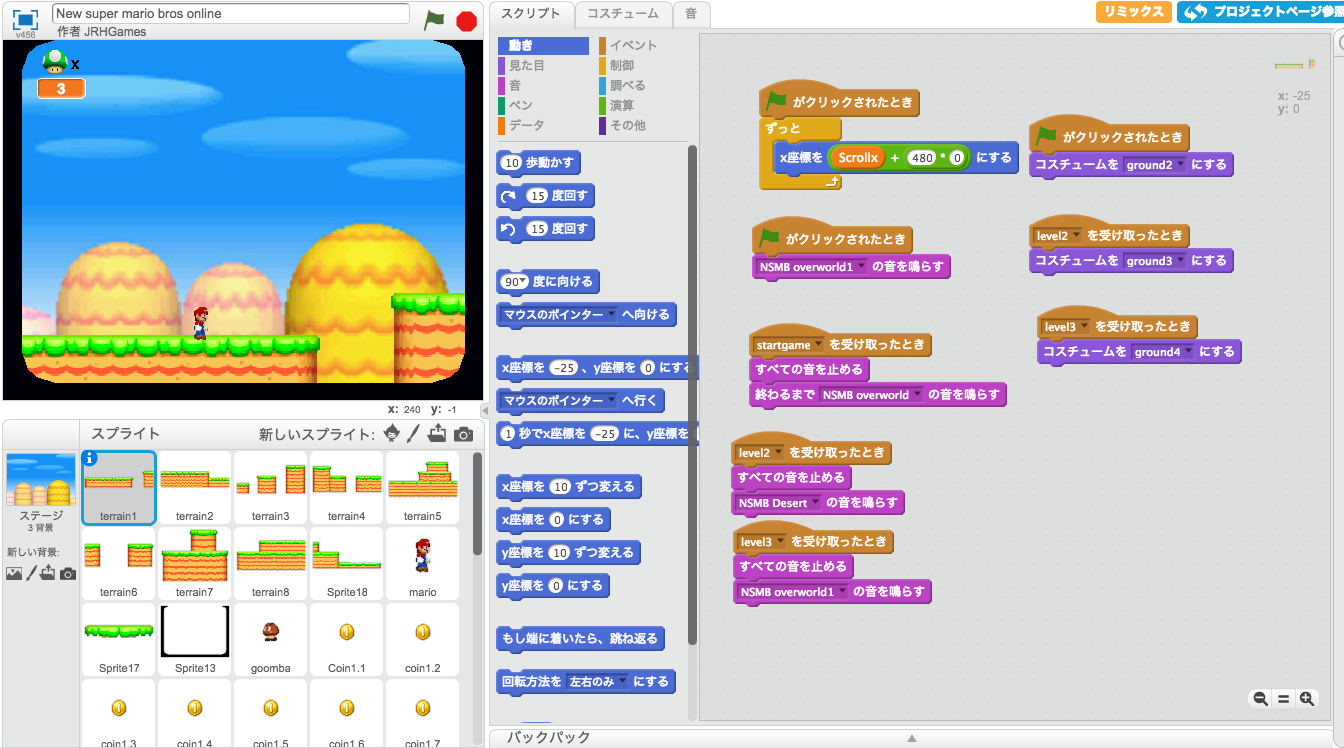
Task: Zoom in on the scripts area
Action: pos(1307,699)
